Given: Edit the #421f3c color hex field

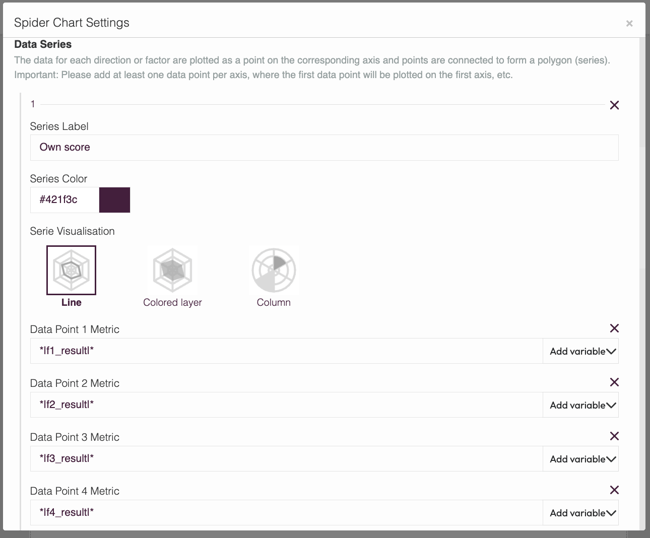Looking at the screenshot, I should (65, 200).
